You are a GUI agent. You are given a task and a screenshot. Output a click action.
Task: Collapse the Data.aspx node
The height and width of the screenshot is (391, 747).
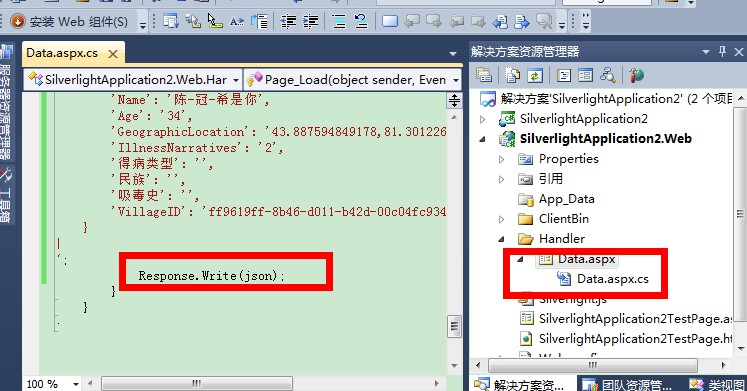tap(520, 259)
